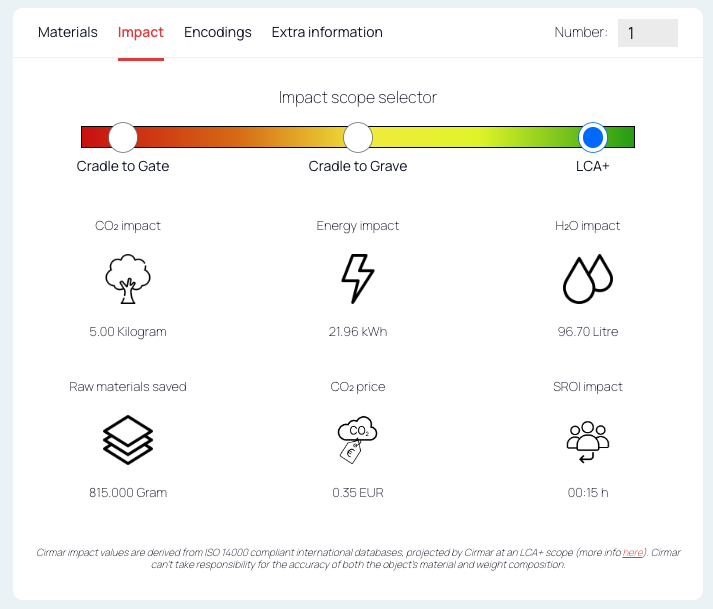The image size is (713, 609).
Task: Open the Materials tab
Action: coord(68,32)
